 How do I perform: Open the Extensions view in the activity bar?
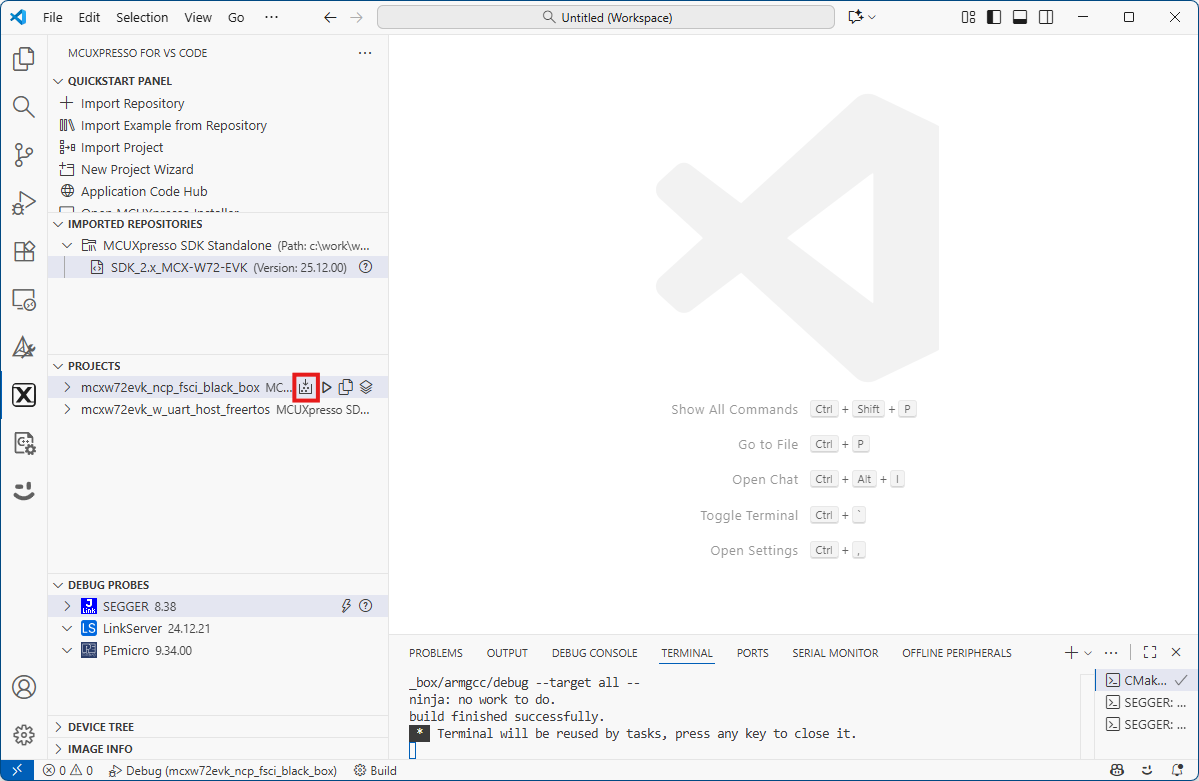tap(24, 251)
